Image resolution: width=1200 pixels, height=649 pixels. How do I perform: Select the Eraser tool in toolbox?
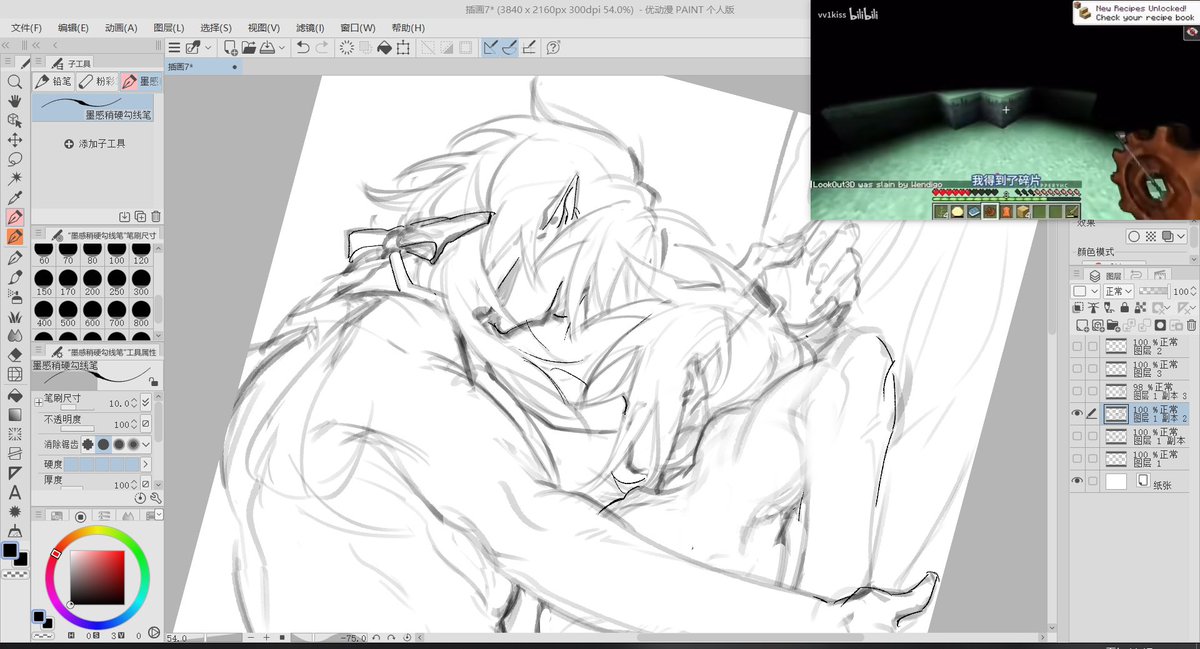[15, 354]
